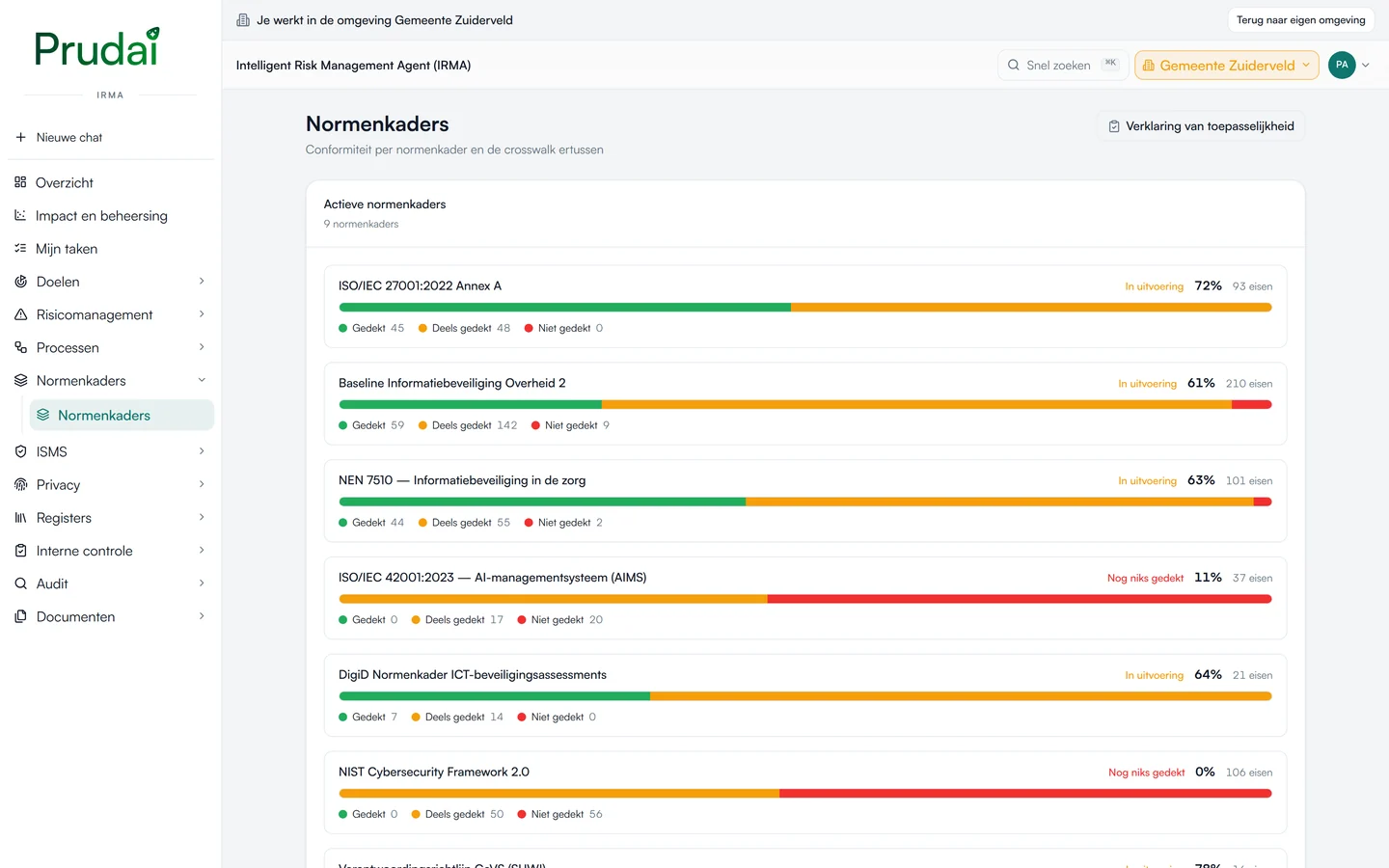This screenshot has height=868, width=1389.
Task: Click the Mijn taken checklist icon
Action: click(20, 248)
